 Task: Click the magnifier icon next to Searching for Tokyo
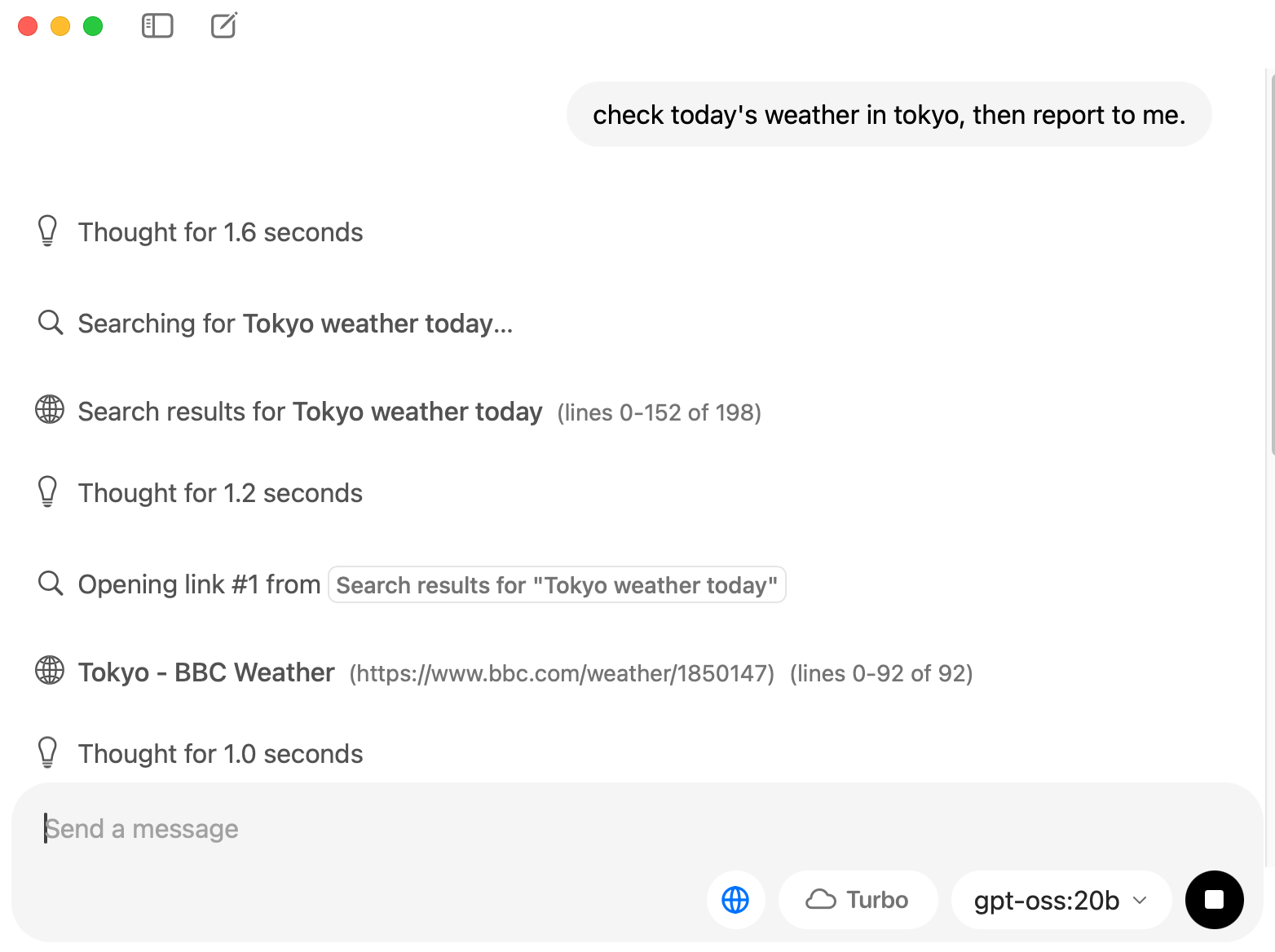pyautogui.click(x=51, y=323)
